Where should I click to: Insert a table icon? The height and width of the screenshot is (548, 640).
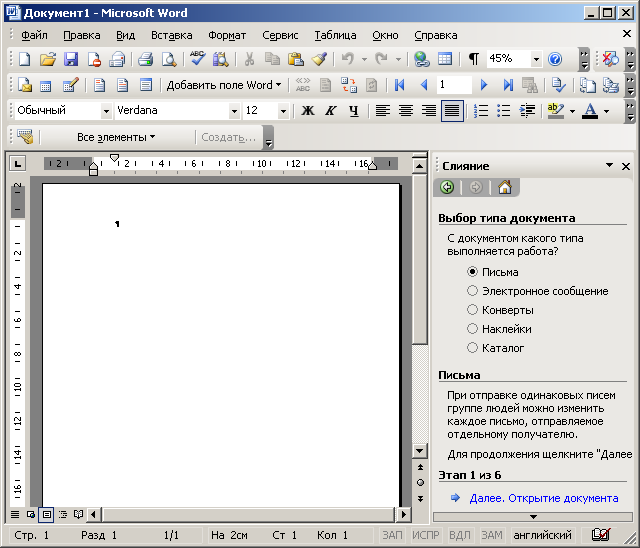[445, 60]
